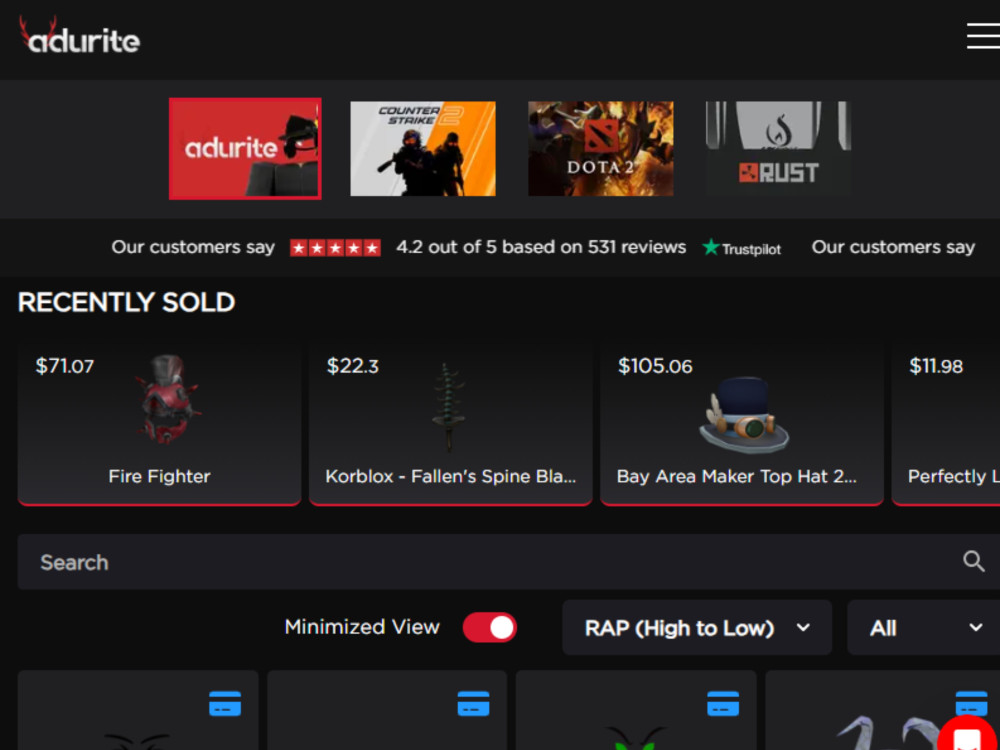Viewport: 1000px width, 750px height.
Task: Click card icon on third item card
Action: click(x=723, y=703)
